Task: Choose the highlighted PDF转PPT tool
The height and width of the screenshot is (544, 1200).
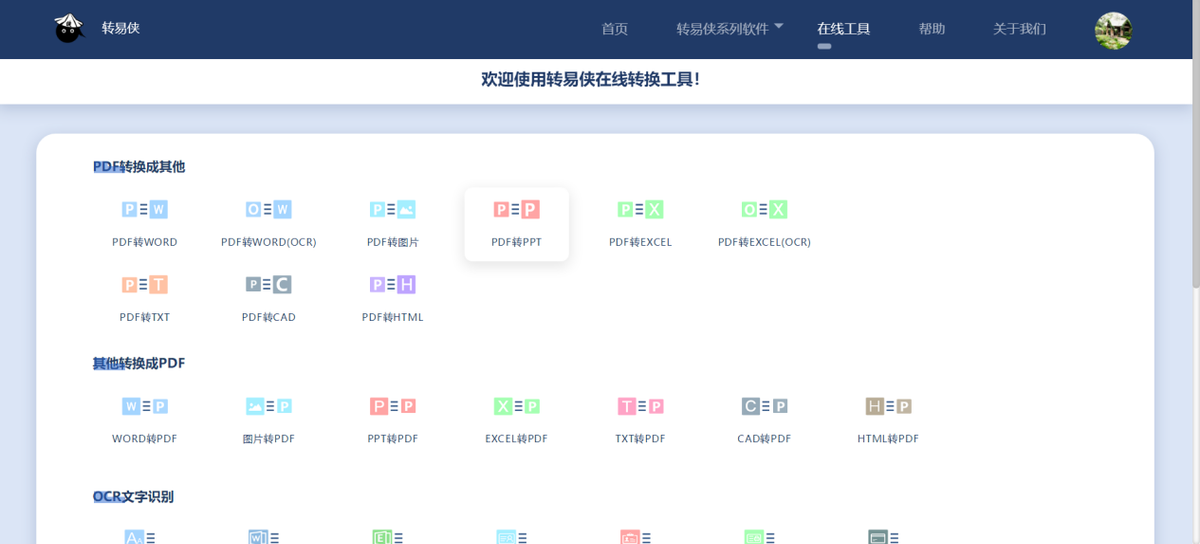Action: tap(517, 224)
